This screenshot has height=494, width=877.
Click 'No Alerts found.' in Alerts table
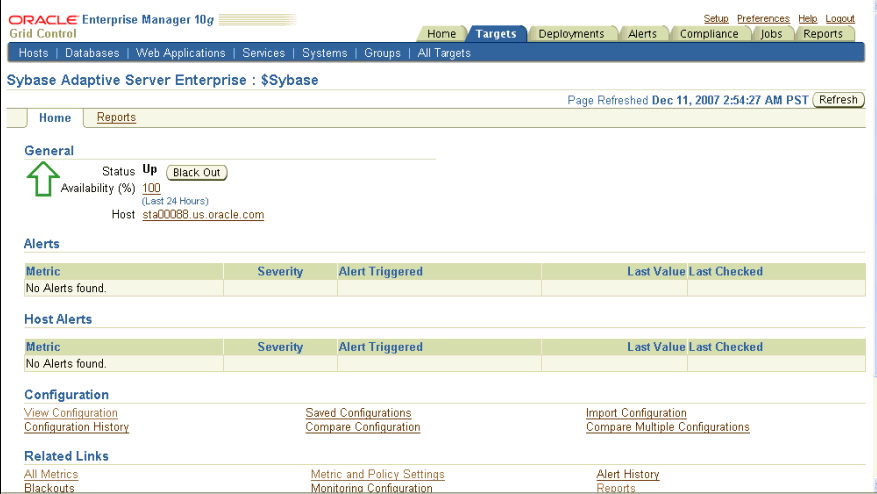click(x=66, y=288)
